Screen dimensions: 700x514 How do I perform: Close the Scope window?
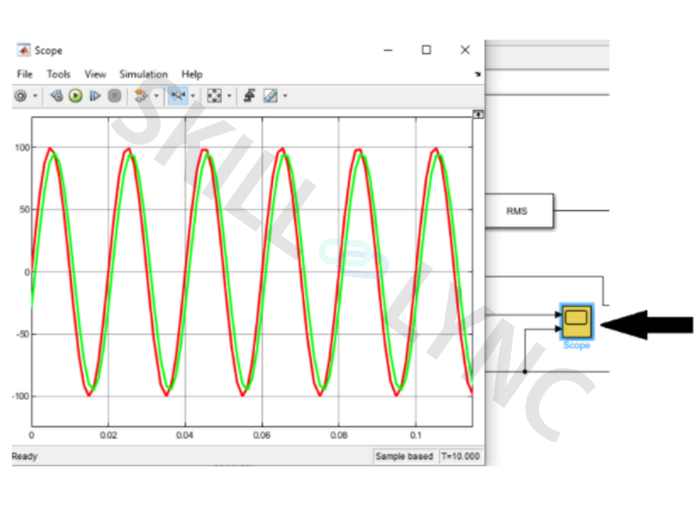(465, 50)
